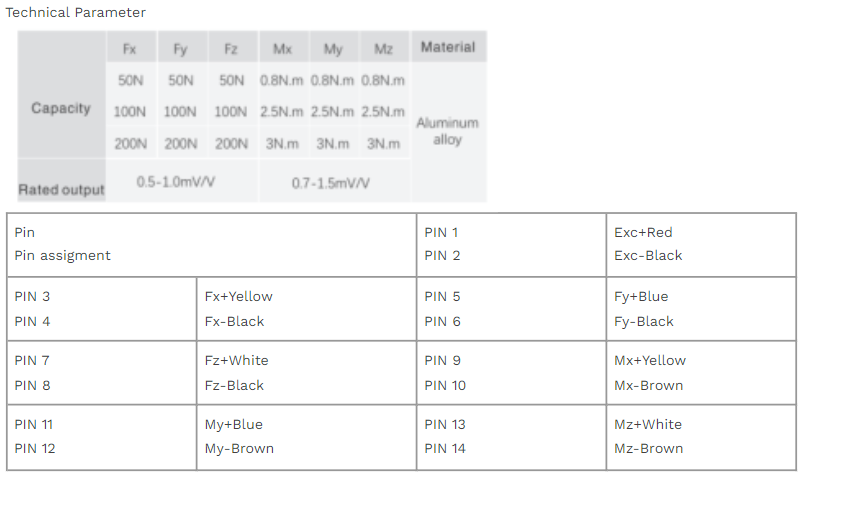The height and width of the screenshot is (523, 846).
Task: Select the PIN 6 text
Action: click(x=442, y=322)
